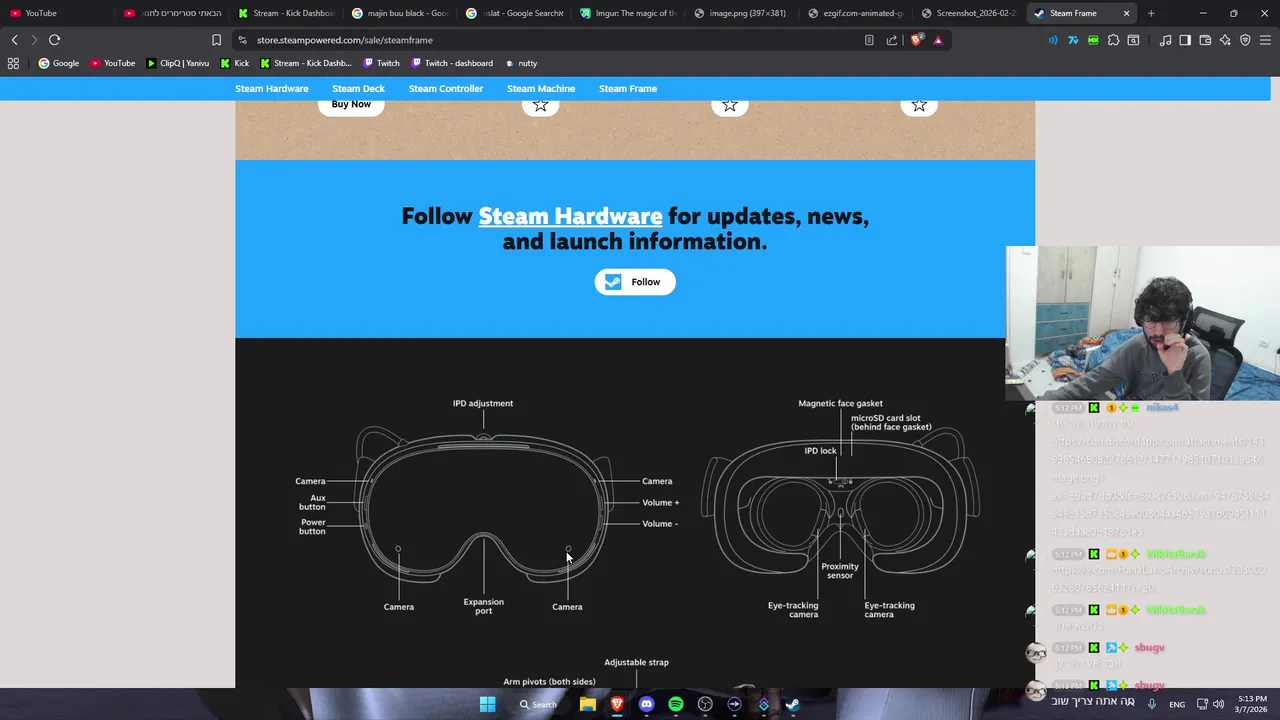Screen dimensions: 1280x720
Task: Go back to the previous page
Action: [14, 40]
